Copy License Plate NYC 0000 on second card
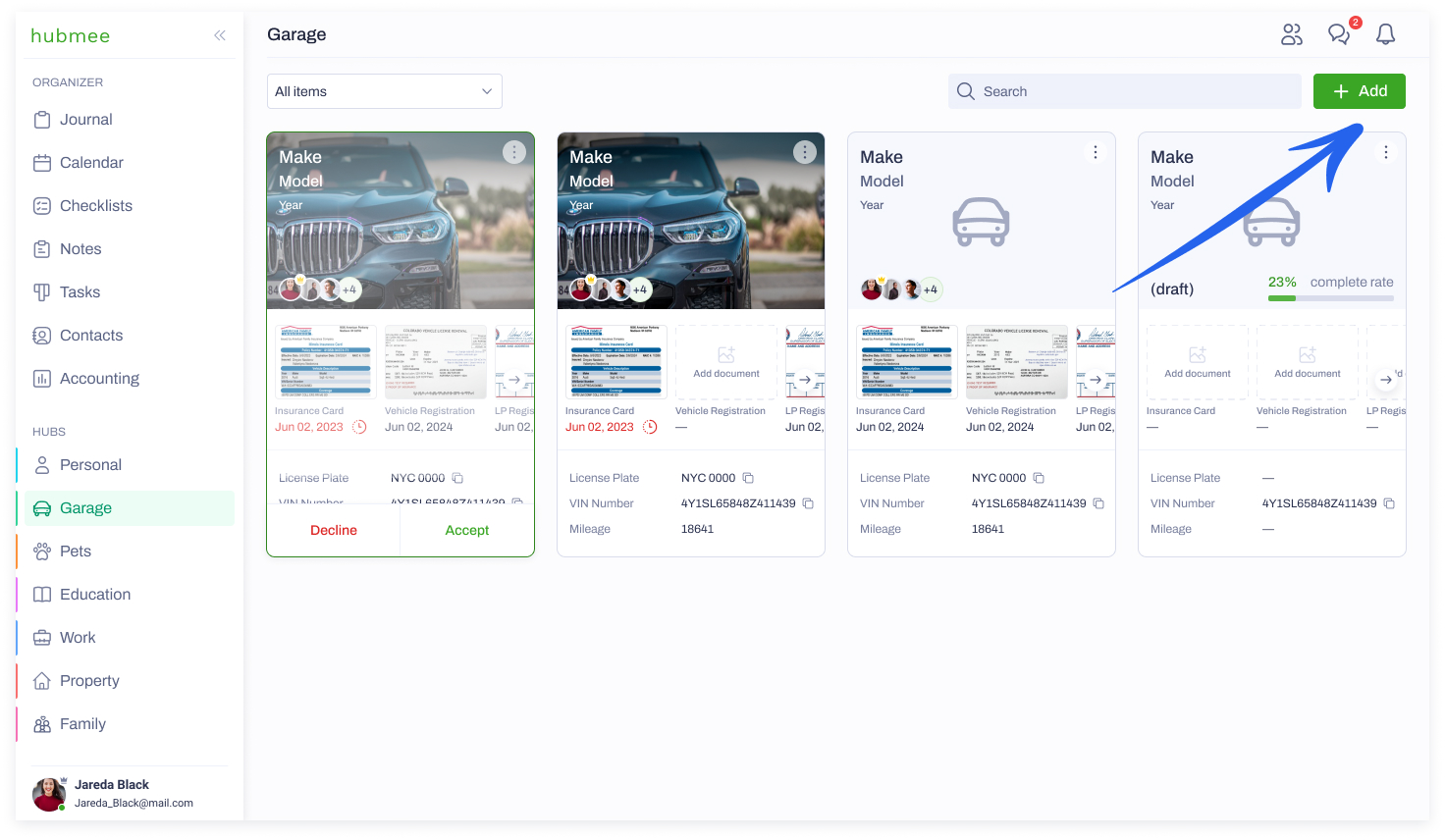This screenshot has height=840, width=1445. [748, 478]
